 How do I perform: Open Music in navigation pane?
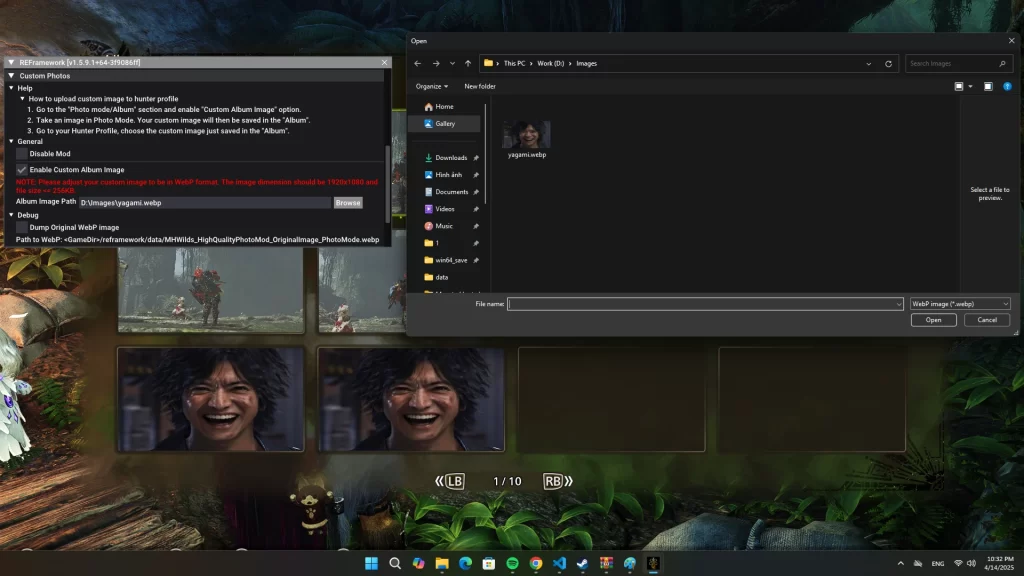(444, 226)
